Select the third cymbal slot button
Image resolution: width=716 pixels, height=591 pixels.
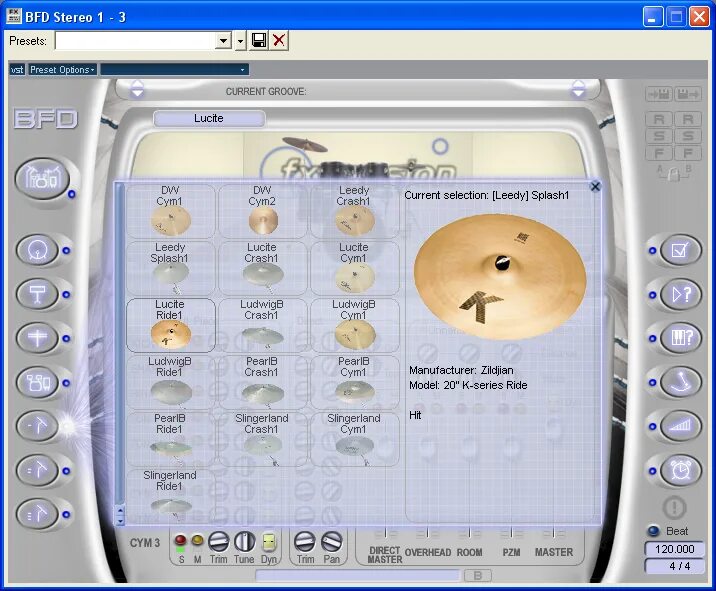pos(37,514)
